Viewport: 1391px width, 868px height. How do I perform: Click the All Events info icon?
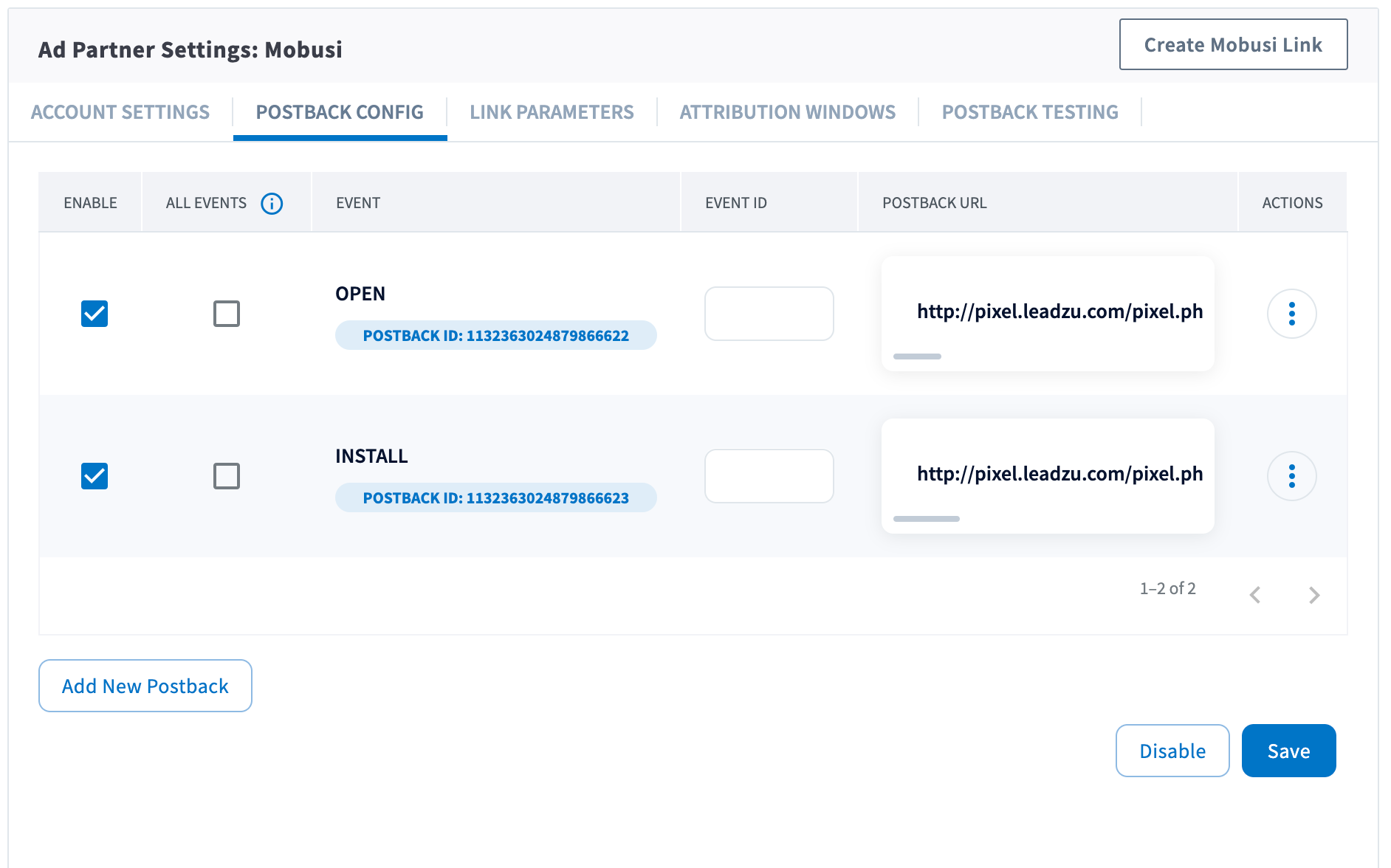[x=272, y=203]
